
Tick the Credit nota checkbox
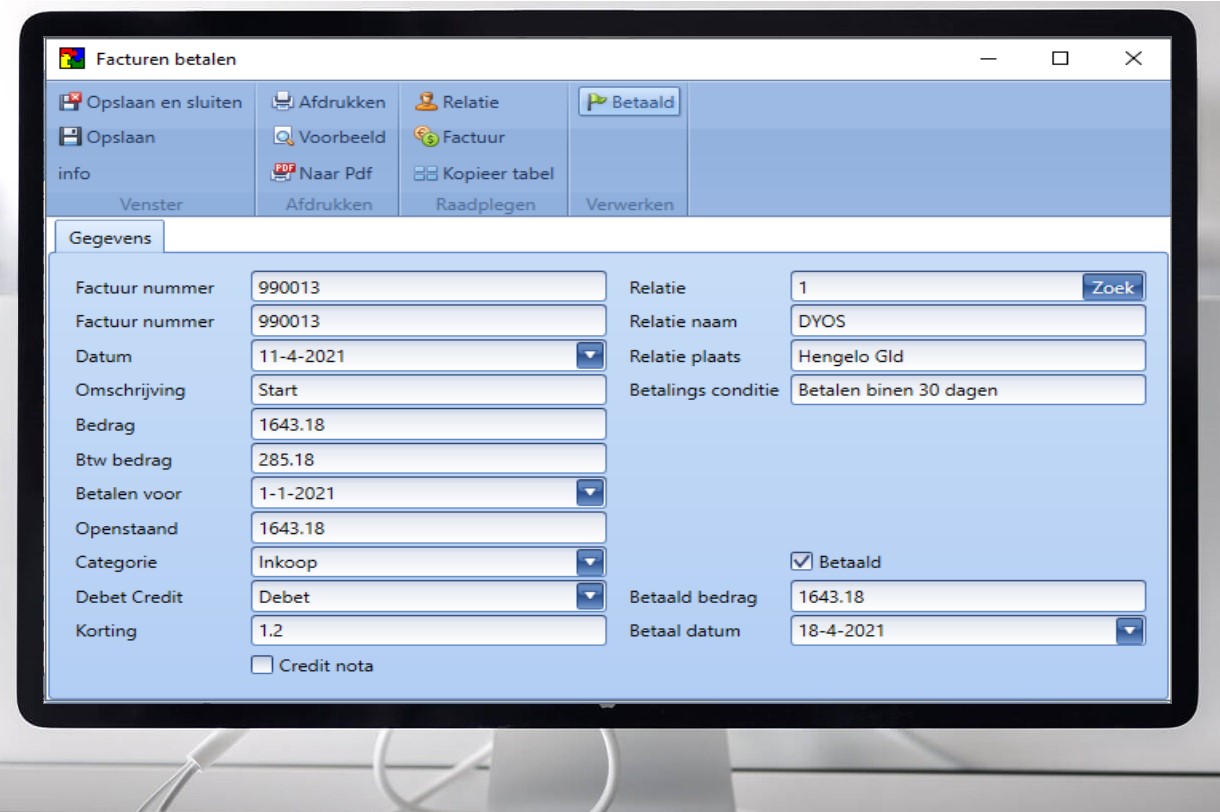[262, 665]
